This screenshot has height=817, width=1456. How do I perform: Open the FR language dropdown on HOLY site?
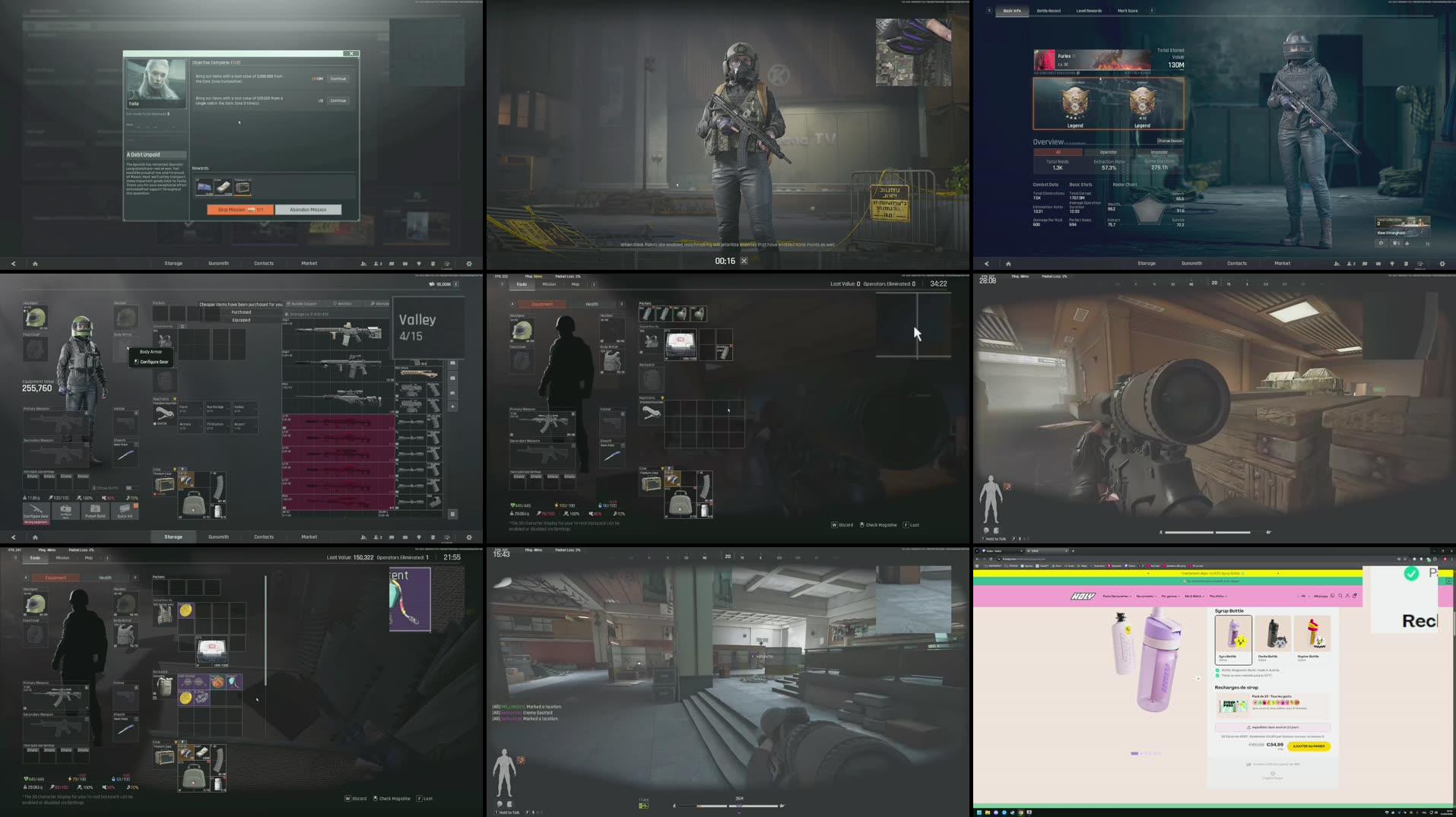pyautogui.click(x=1304, y=597)
